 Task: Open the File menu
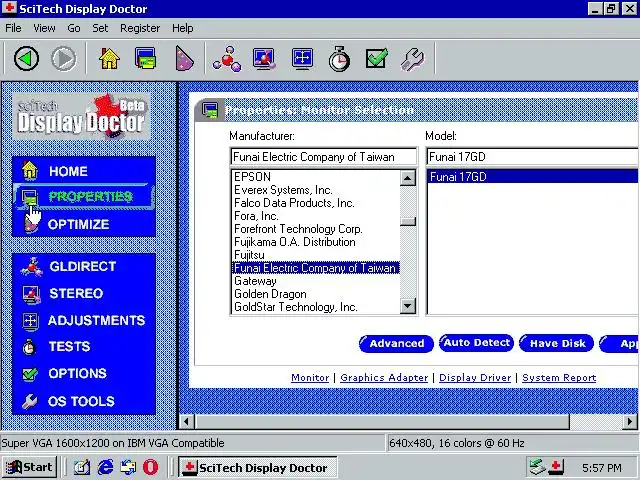click(13, 28)
